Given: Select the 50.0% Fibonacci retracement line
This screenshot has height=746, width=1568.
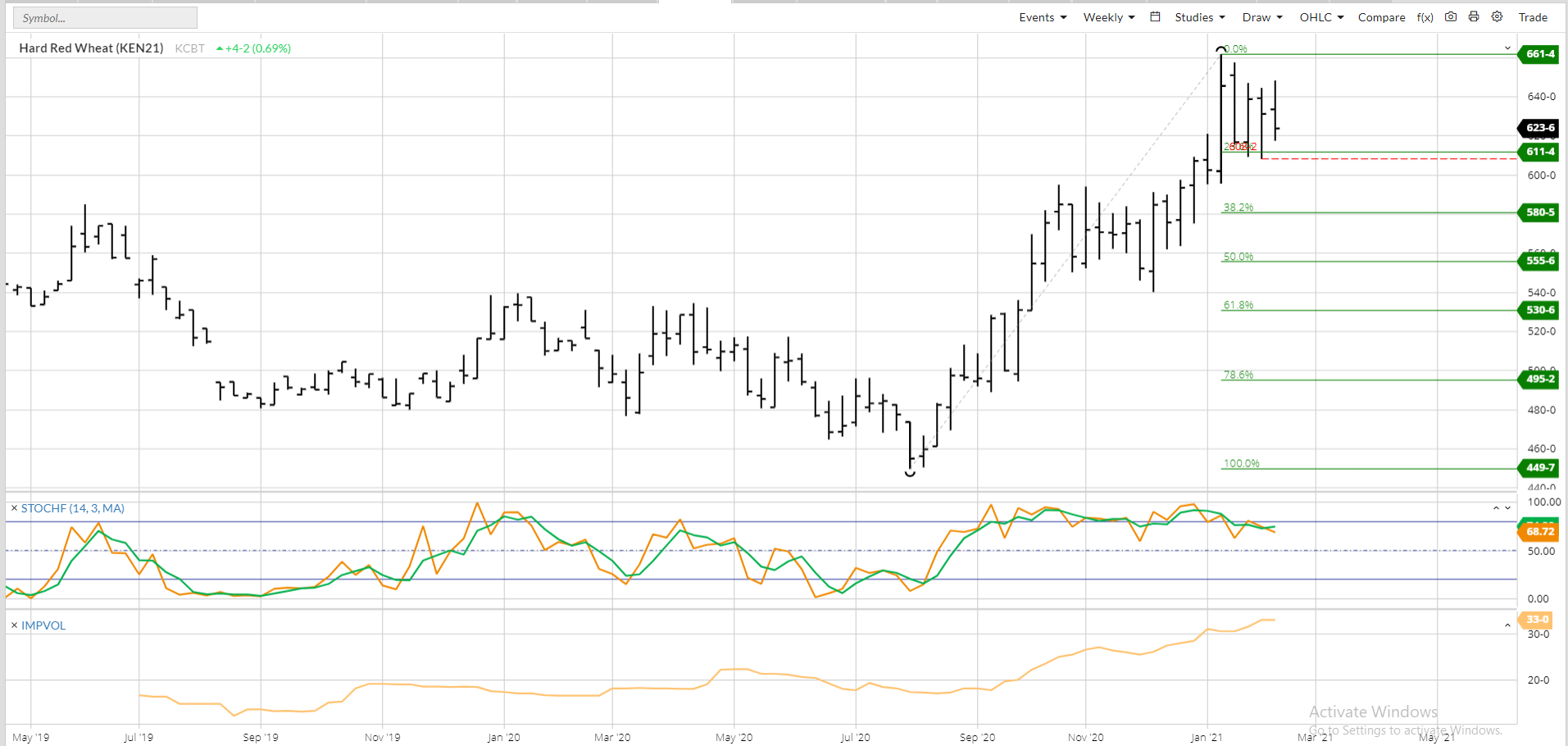Looking at the screenshot, I should [1369, 262].
